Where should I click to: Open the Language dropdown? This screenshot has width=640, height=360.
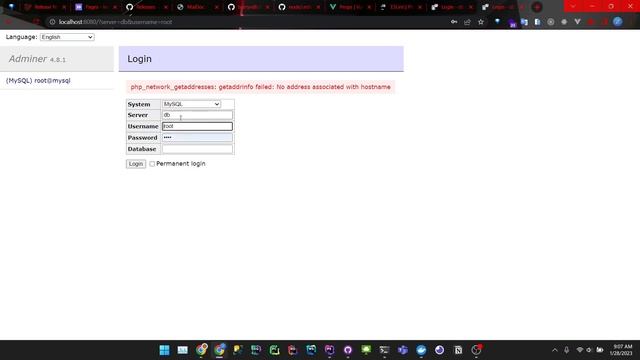point(67,37)
